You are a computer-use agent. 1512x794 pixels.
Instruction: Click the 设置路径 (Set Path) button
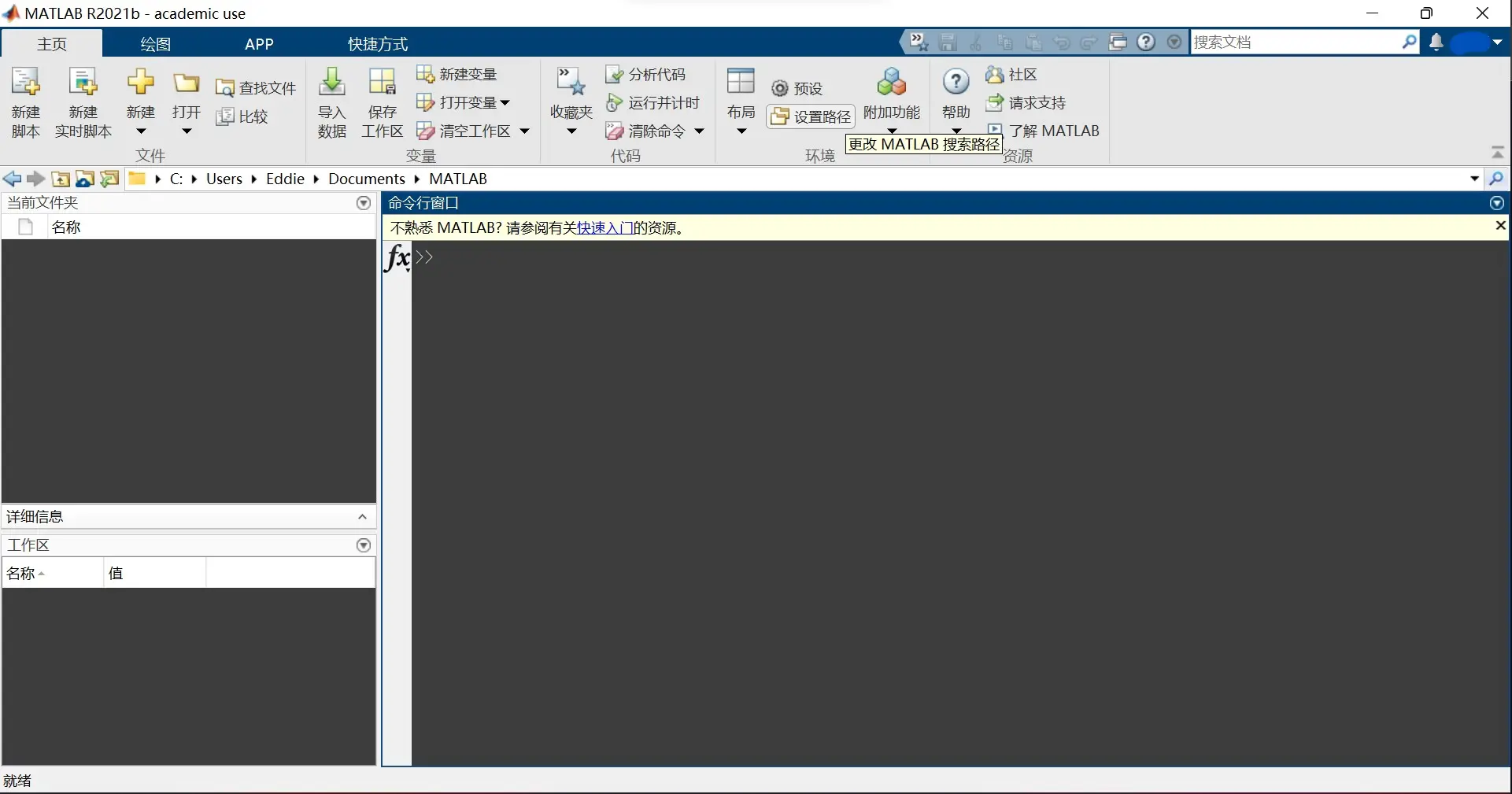pyautogui.click(x=811, y=117)
